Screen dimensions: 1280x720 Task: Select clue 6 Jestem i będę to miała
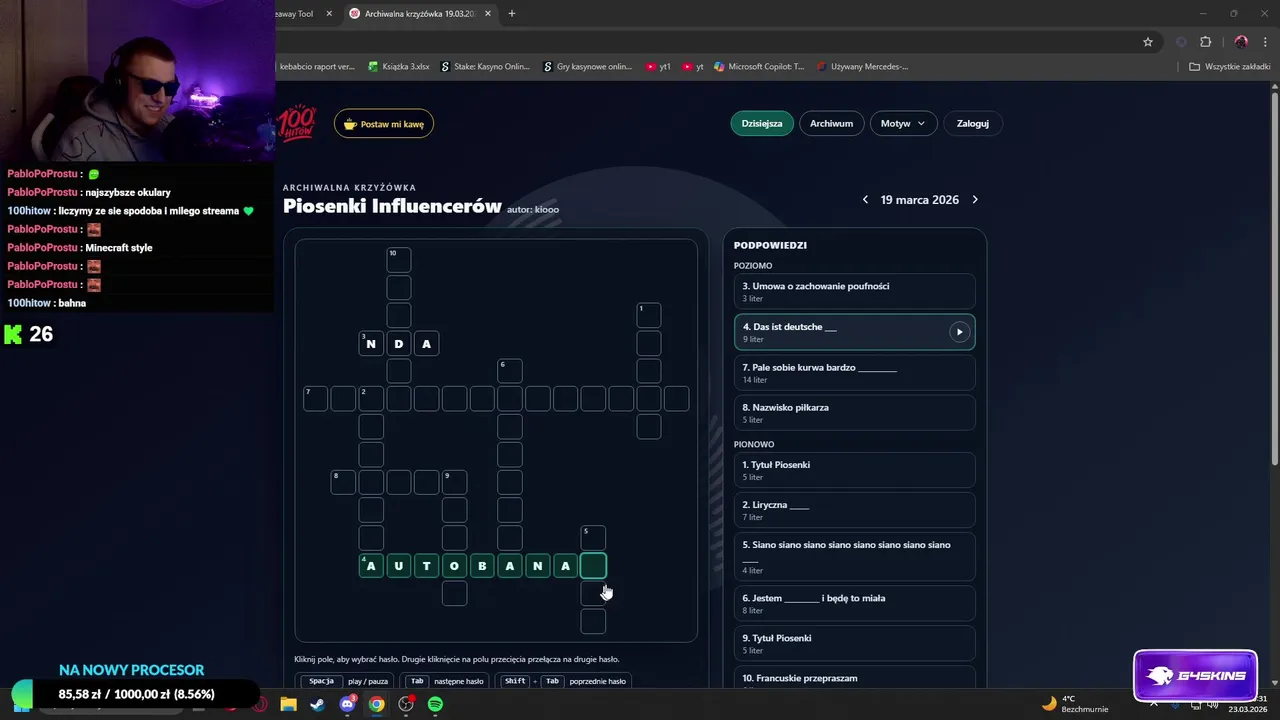[x=855, y=603]
